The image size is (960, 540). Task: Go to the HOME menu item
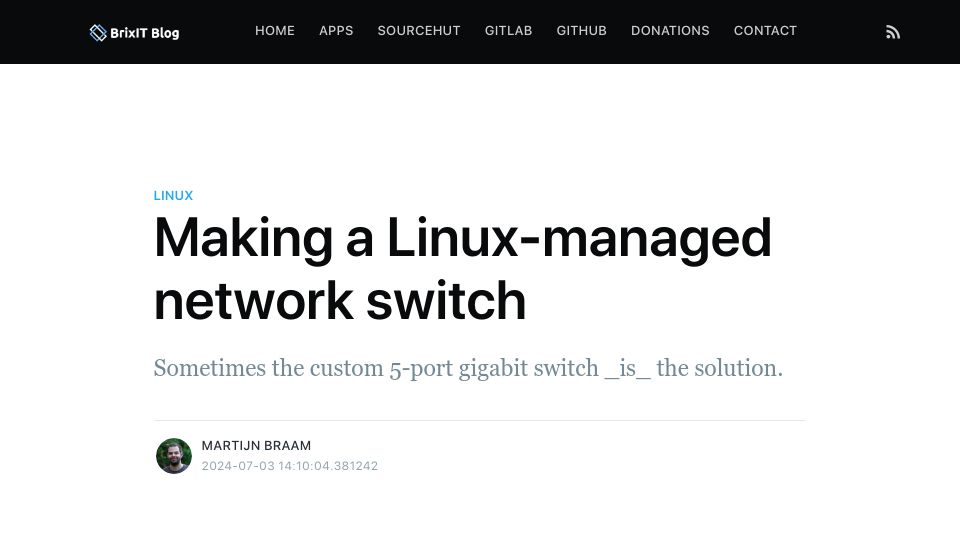275,31
